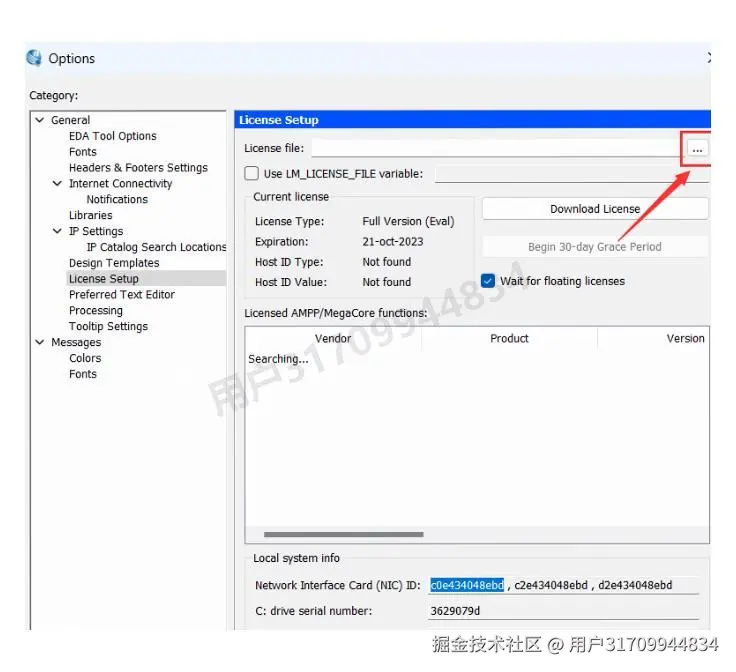Click the LM_LICENSE_FILE variable text field

point(571,174)
